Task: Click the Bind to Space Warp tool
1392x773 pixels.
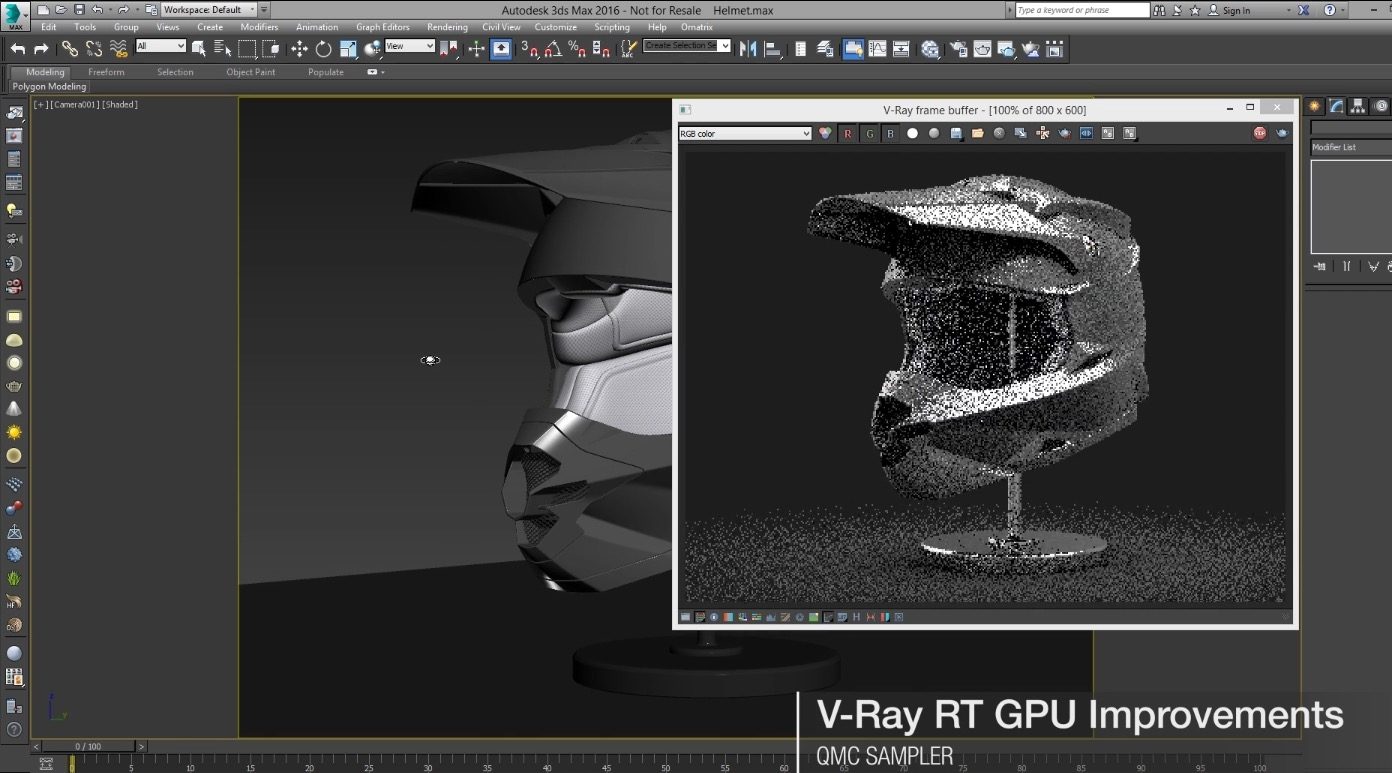Action: (x=119, y=49)
